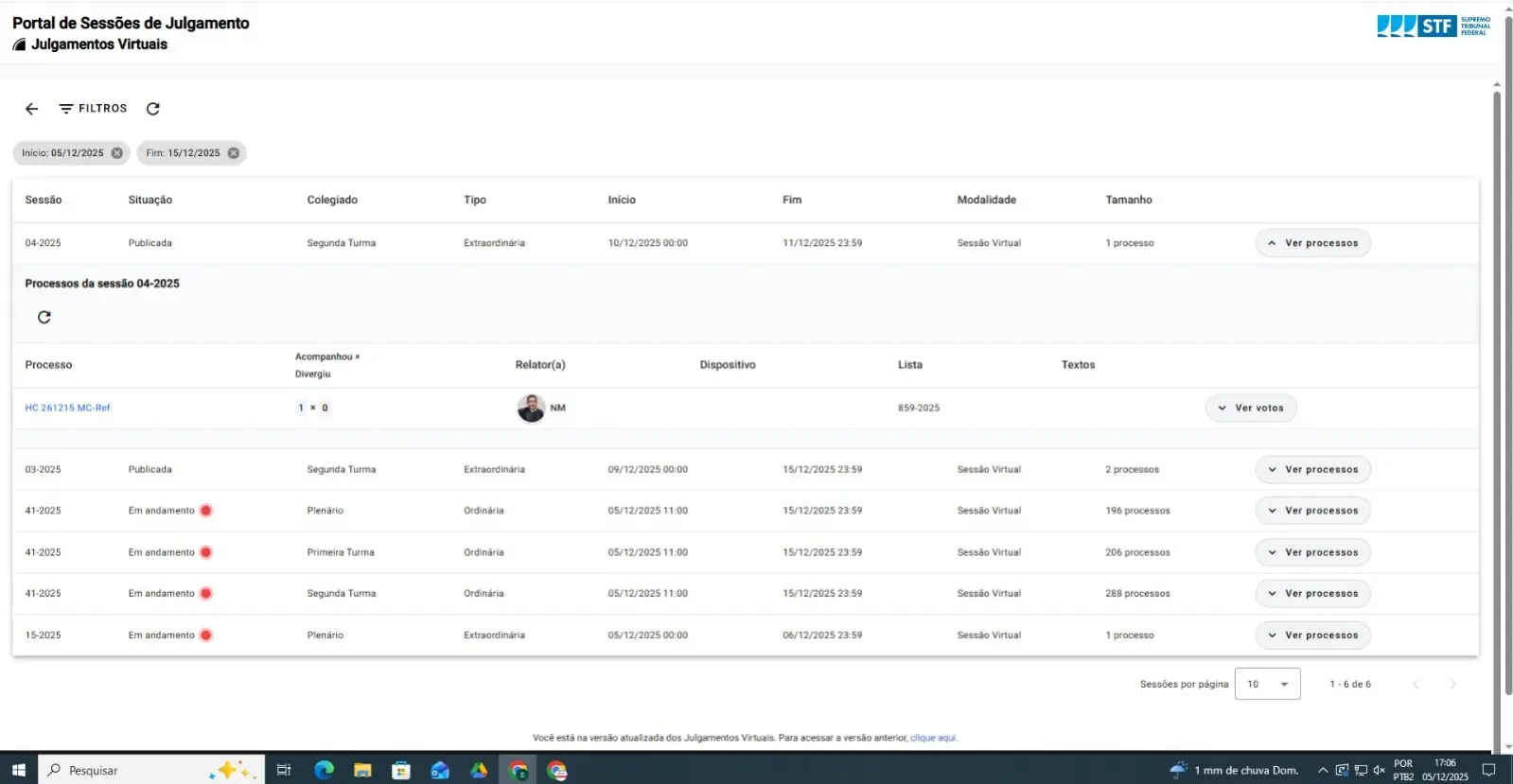The width and height of the screenshot is (1513, 784).
Task: Open the Sessões por página dropdown
Action: (1267, 684)
